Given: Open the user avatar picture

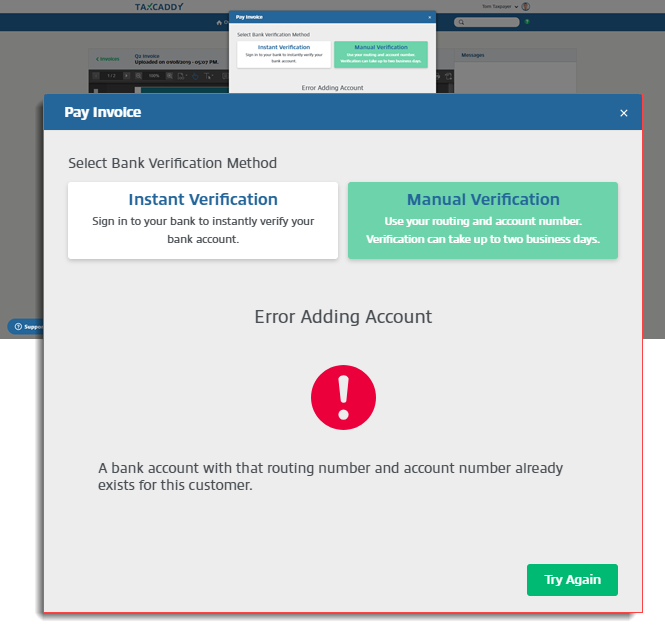Looking at the screenshot, I should tap(525, 6).
